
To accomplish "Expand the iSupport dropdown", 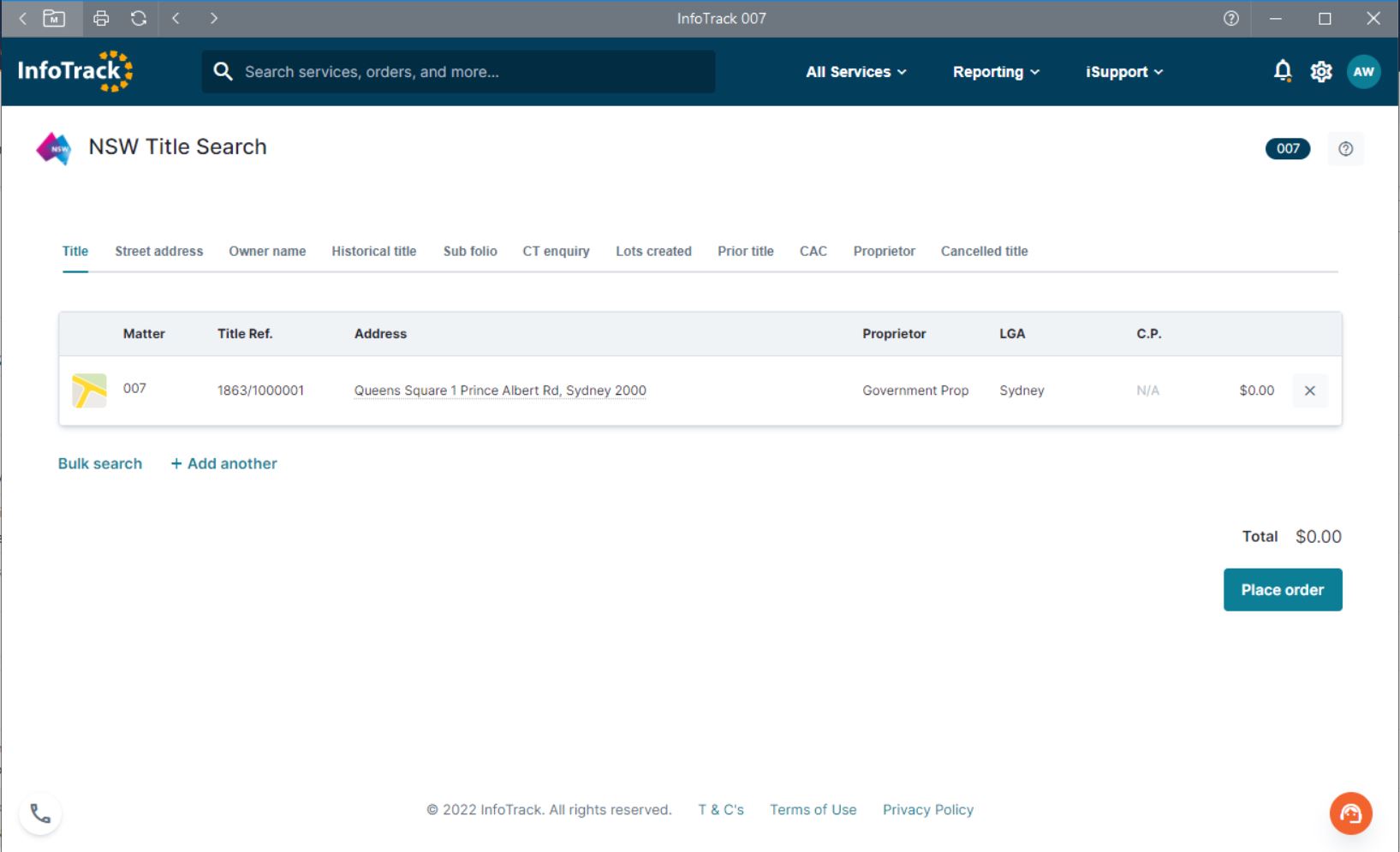I will click(x=1124, y=72).
